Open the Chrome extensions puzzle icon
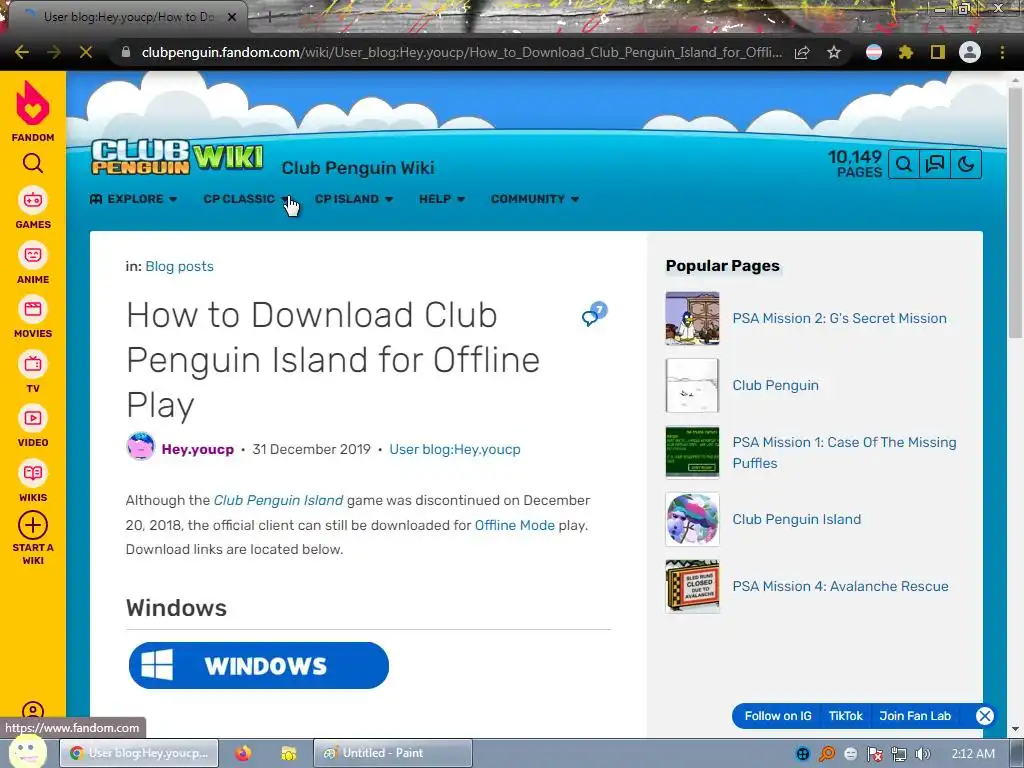The height and width of the screenshot is (768, 1024). coord(905,52)
